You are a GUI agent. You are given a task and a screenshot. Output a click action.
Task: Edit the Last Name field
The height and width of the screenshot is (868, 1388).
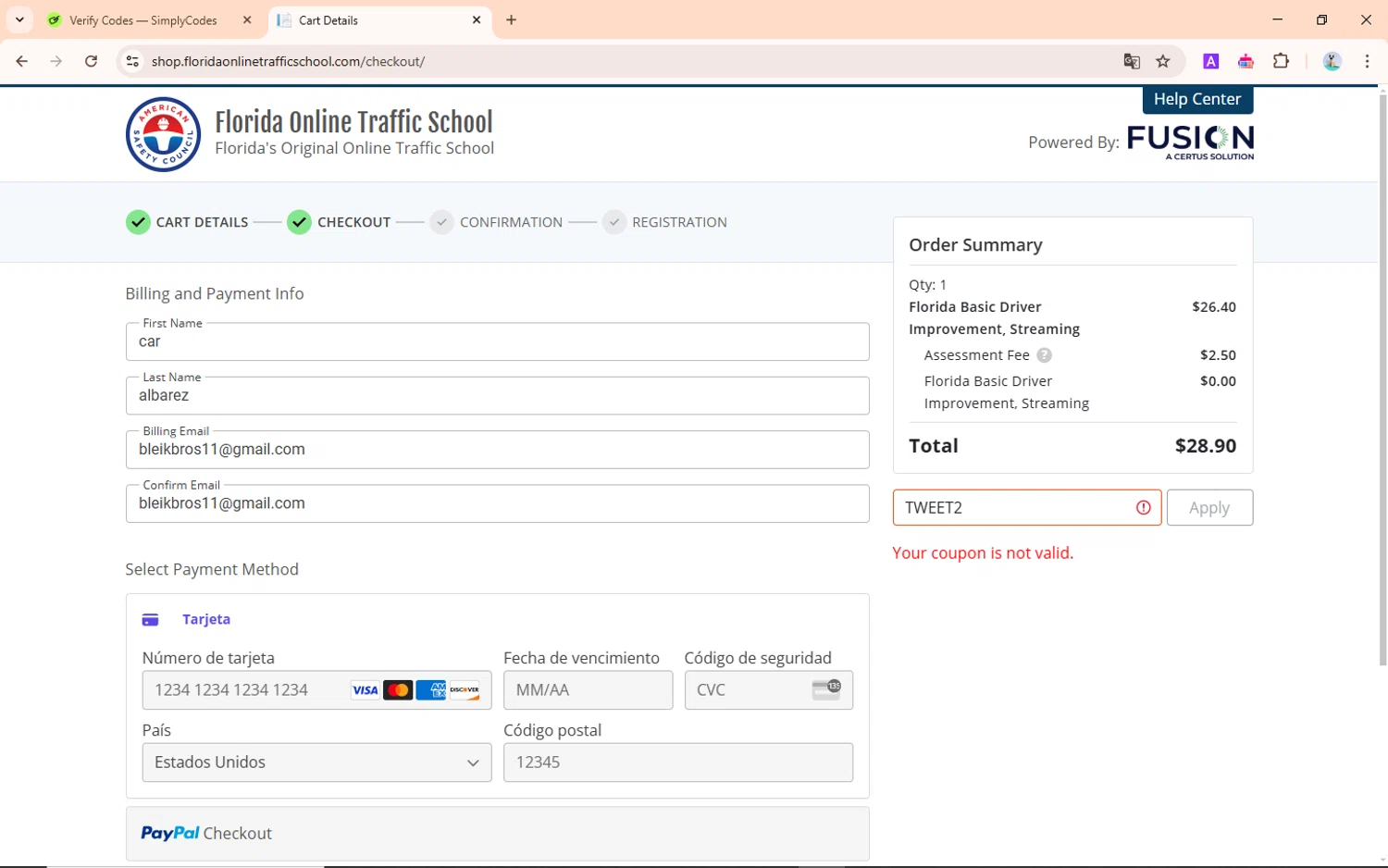coord(497,395)
